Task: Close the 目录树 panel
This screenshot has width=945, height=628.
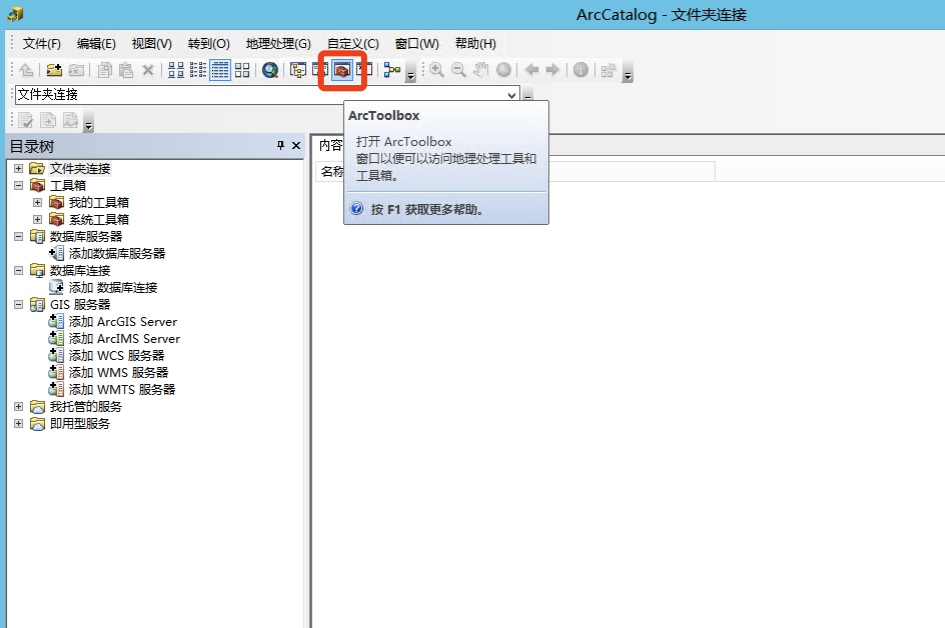Action: [x=296, y=145]
